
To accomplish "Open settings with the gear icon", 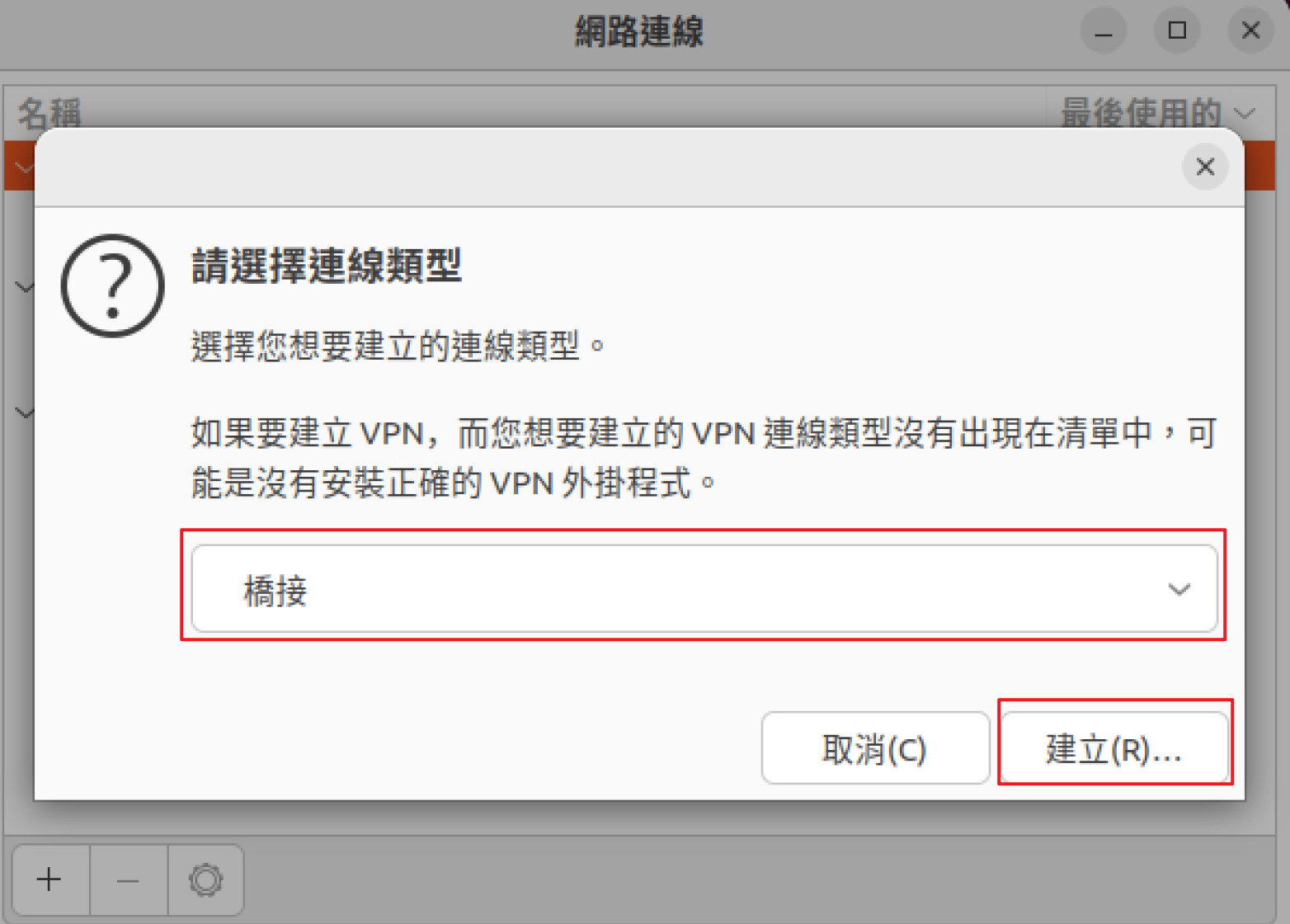I will (205, 879).
